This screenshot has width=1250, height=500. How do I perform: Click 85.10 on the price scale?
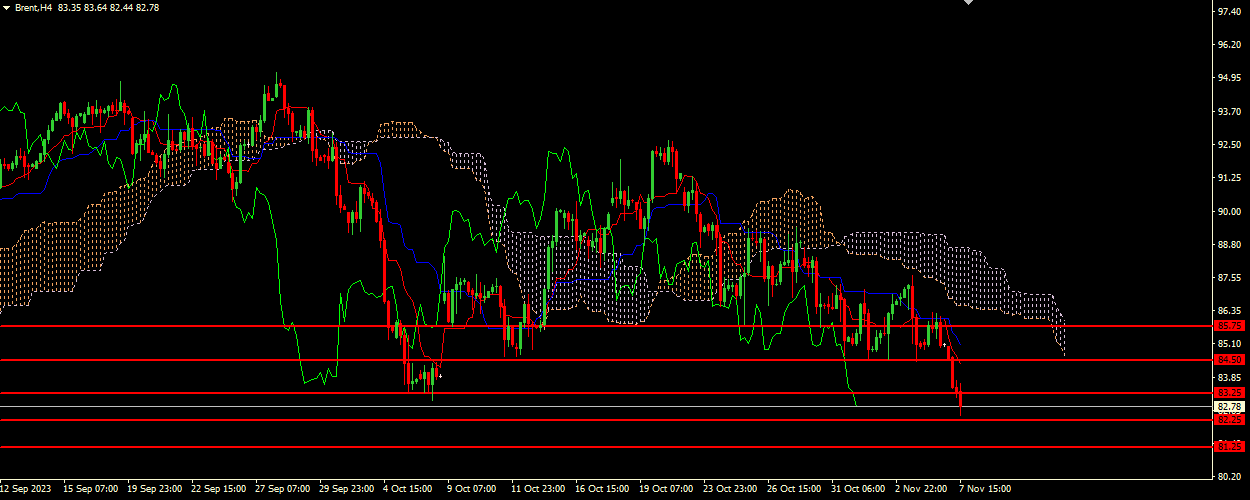click(1229, 344)
